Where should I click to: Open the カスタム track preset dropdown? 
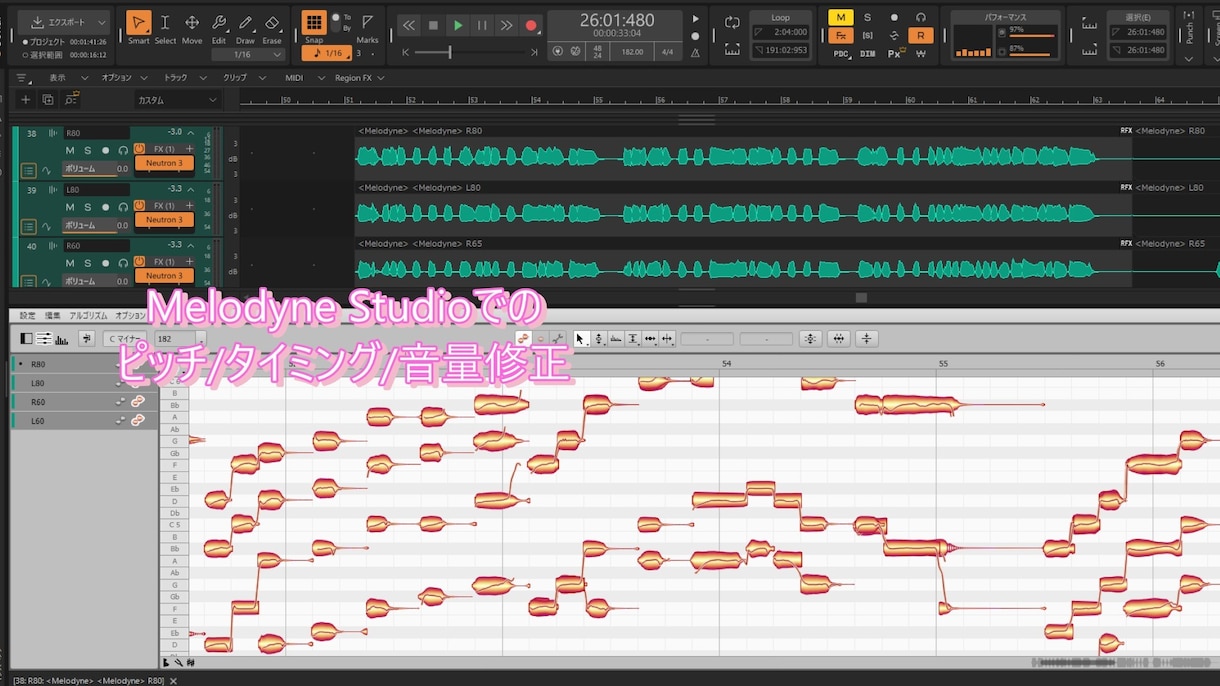[x=177, y=100]
